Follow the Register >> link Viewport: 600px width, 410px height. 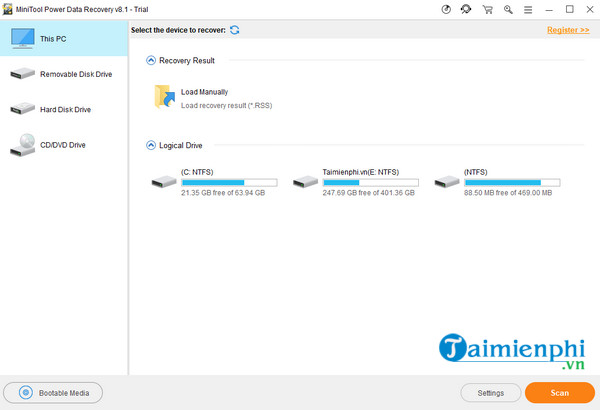pos(568,30)
